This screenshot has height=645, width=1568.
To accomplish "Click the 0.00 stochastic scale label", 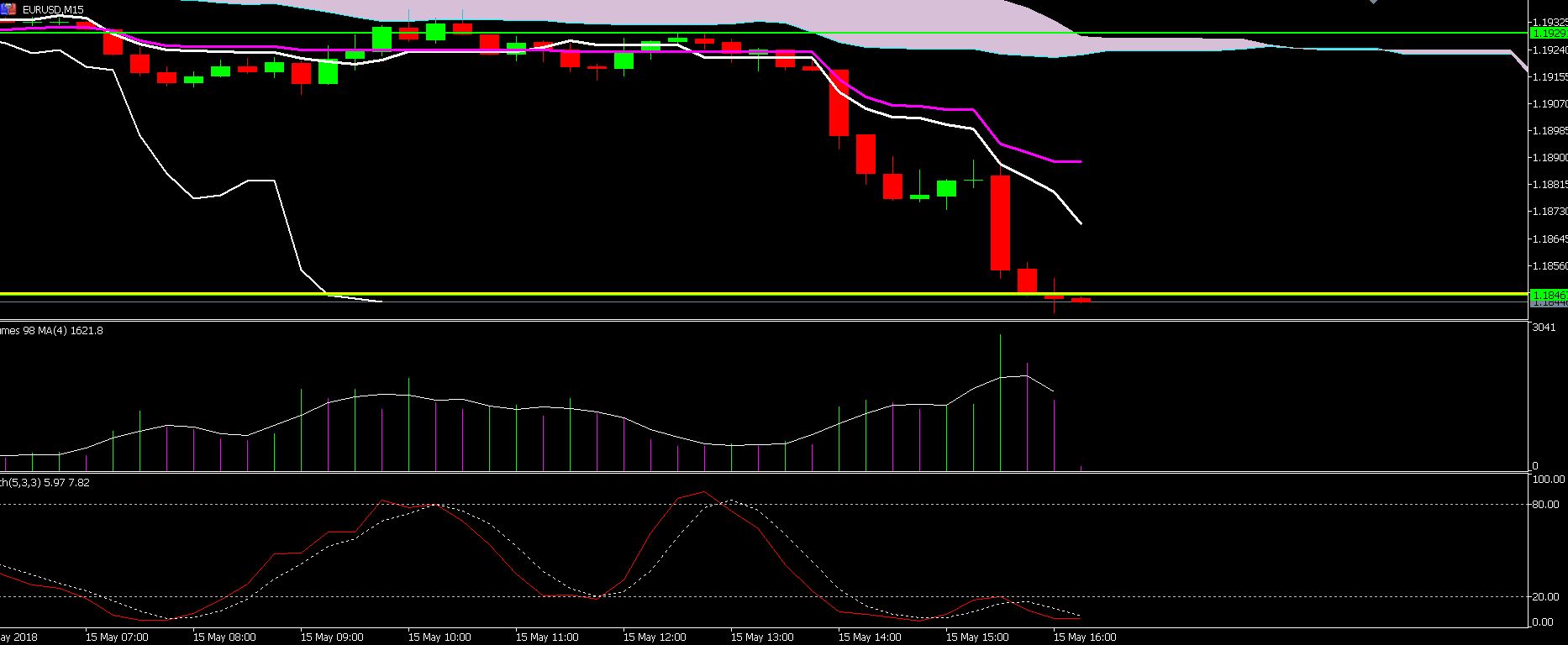I will coord(1543,622).
